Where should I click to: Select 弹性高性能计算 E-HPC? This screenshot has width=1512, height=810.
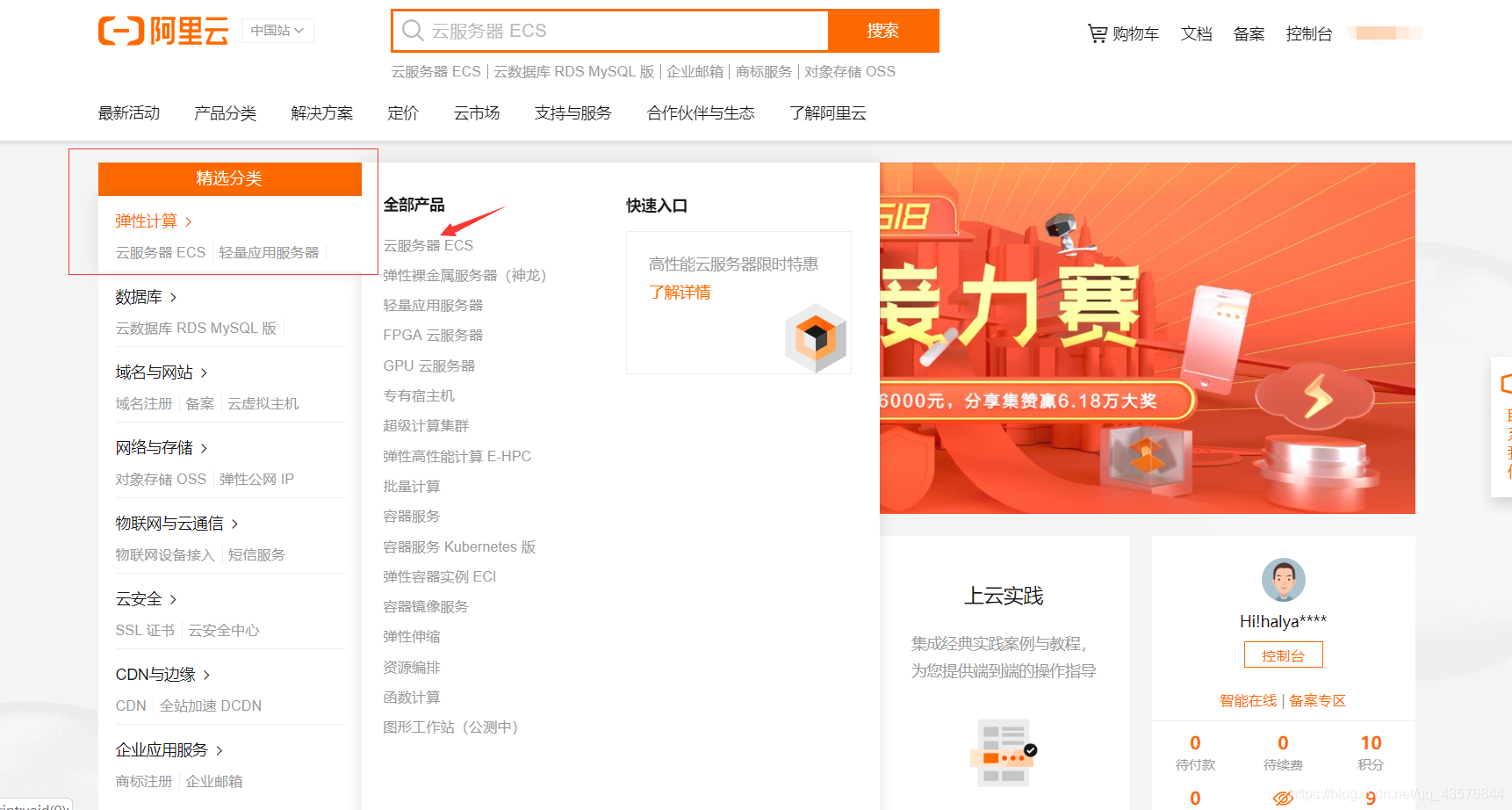[x=457, y=457]
